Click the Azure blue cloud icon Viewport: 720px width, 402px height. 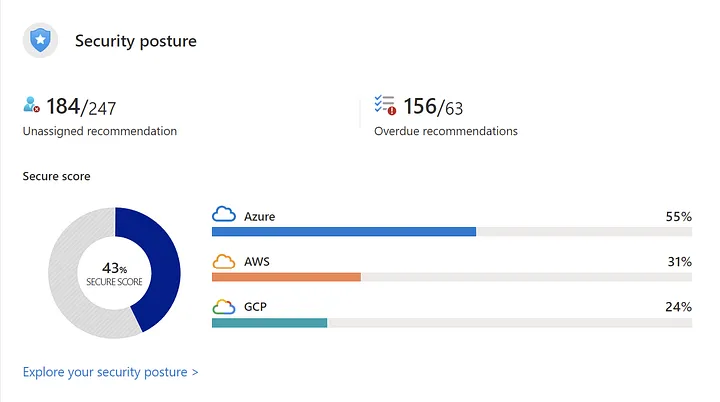point(224,215)
